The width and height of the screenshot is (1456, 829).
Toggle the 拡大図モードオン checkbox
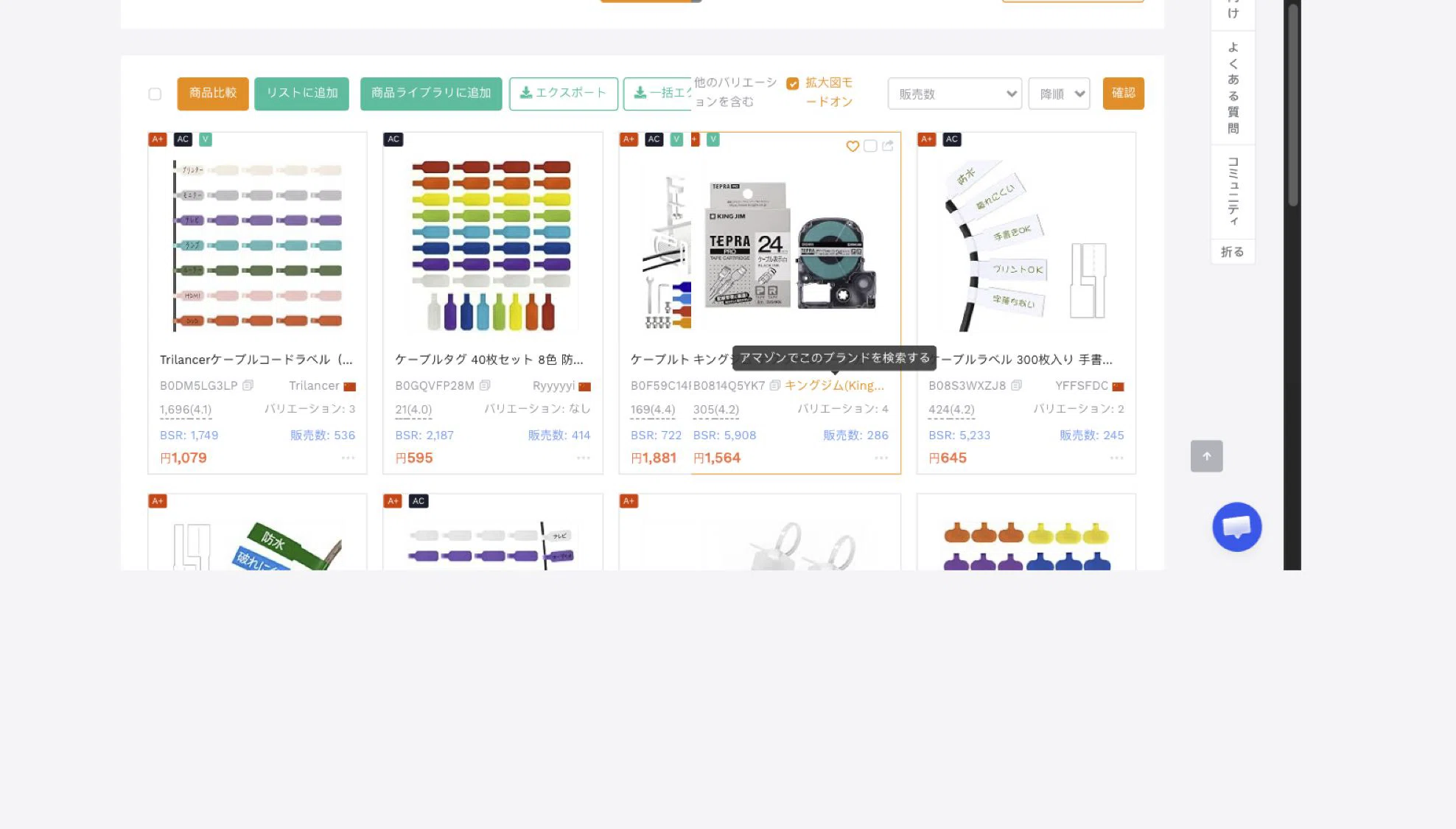793,84
